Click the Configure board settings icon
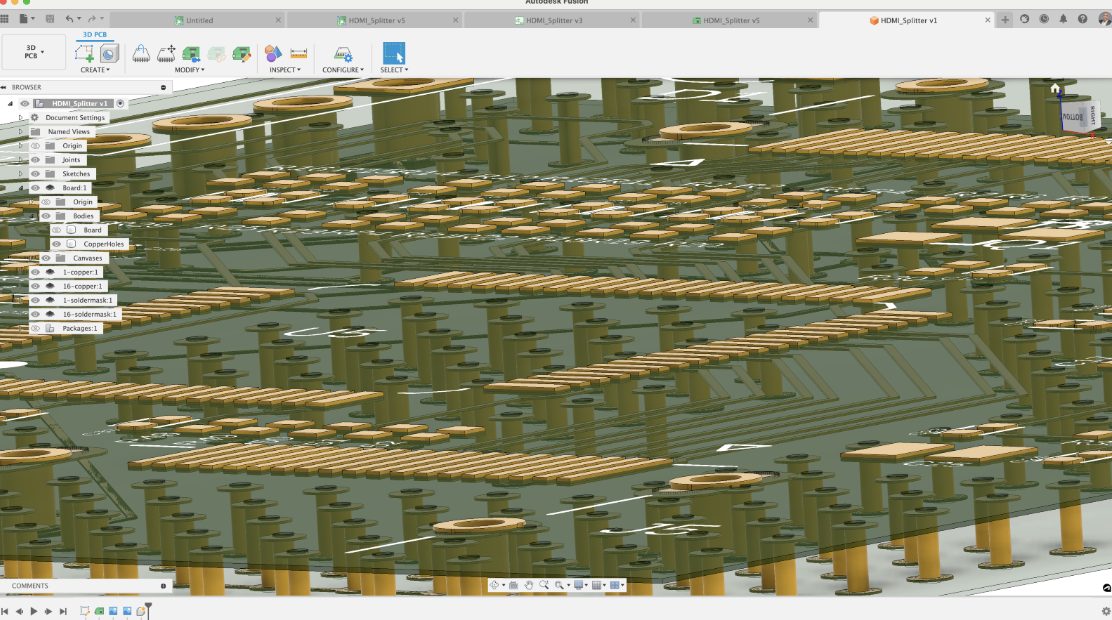Viewport: 1112px width, 620px height. pos(342,54)
